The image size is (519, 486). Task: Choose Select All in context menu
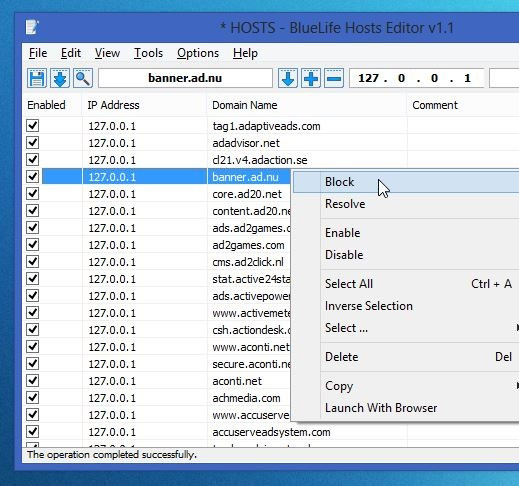tap(406, 284)
